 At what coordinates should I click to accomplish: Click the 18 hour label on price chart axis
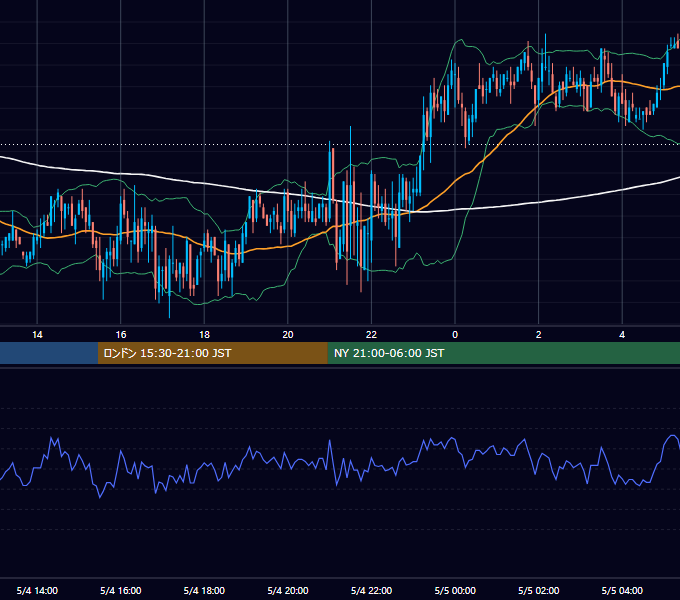pos(204,335)
